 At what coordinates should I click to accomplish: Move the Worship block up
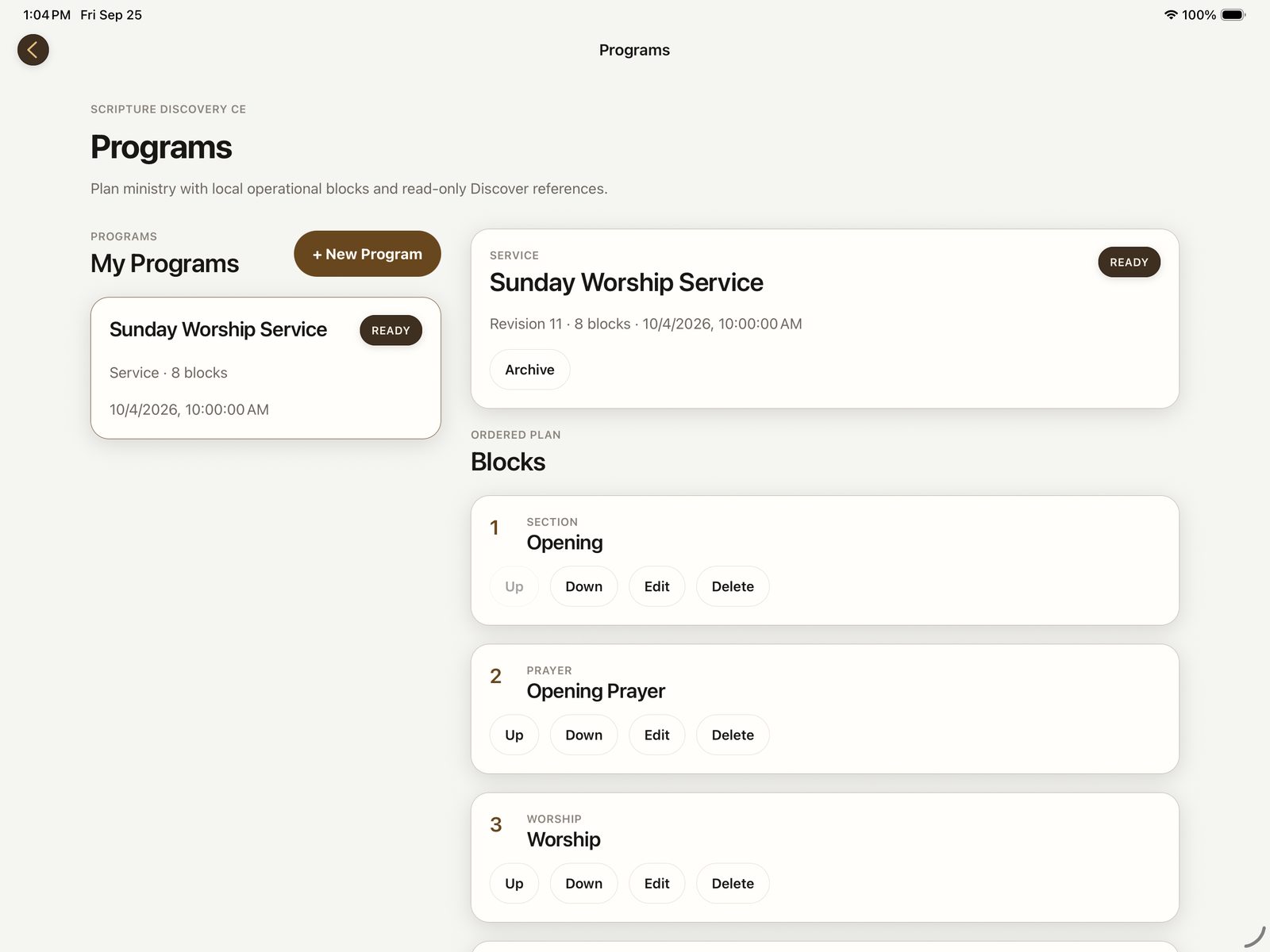[514, 883]
